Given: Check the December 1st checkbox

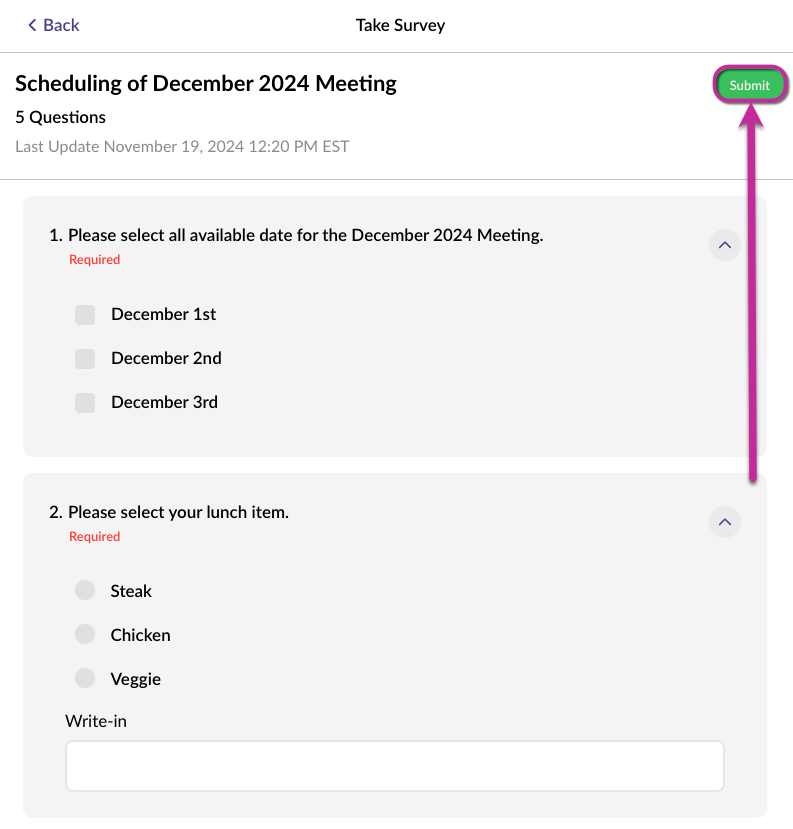Looking at the screenshot, I should (x=85, y=315).
